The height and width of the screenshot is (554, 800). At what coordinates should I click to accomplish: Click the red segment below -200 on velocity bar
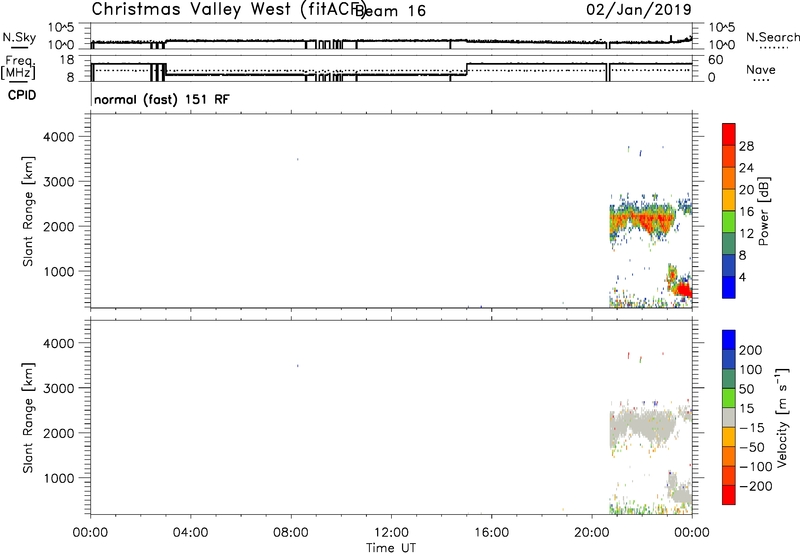tap(729, 495)
